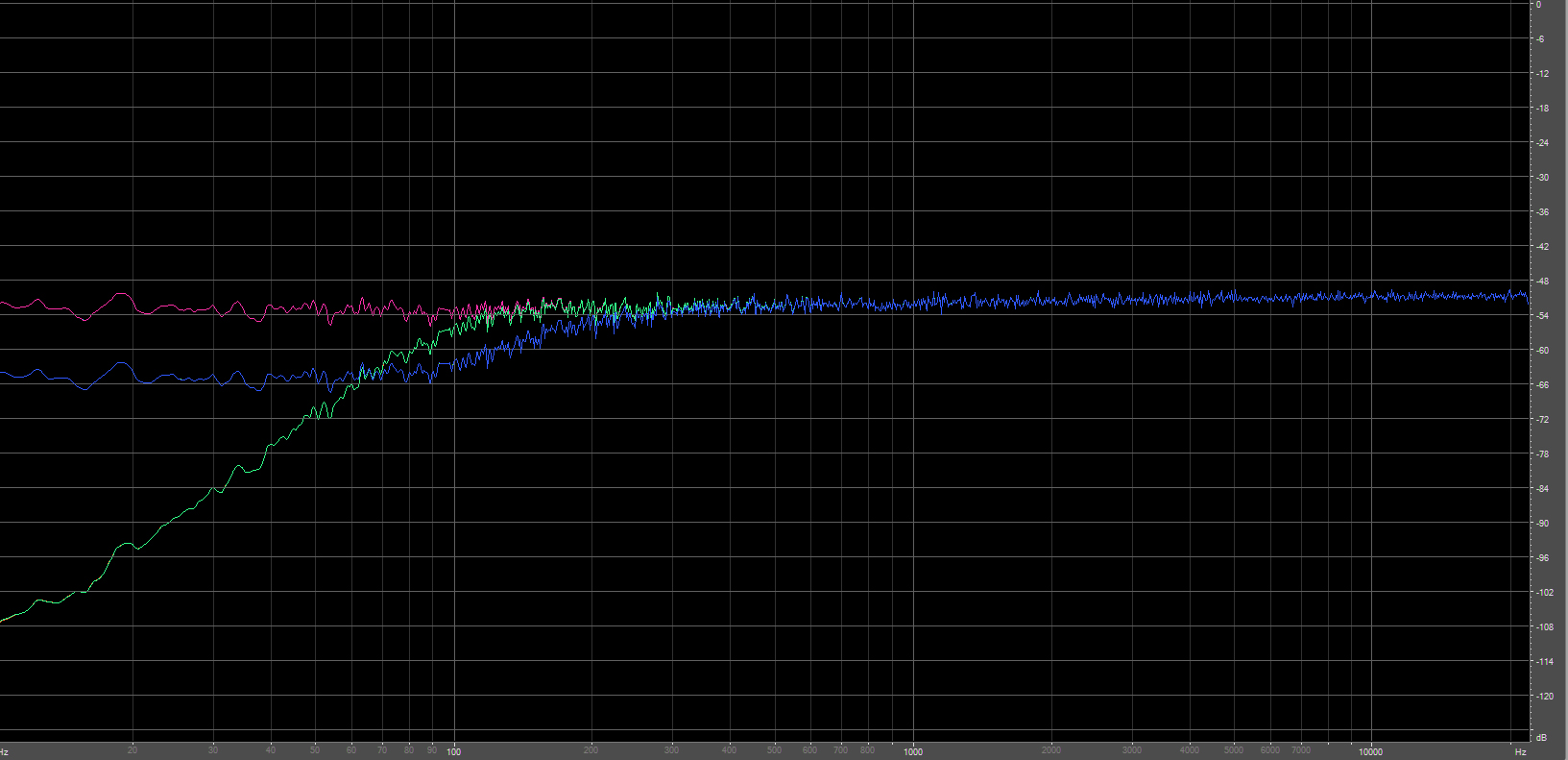Click the 1000 Hz frequency axis label

tap(912, 751)
